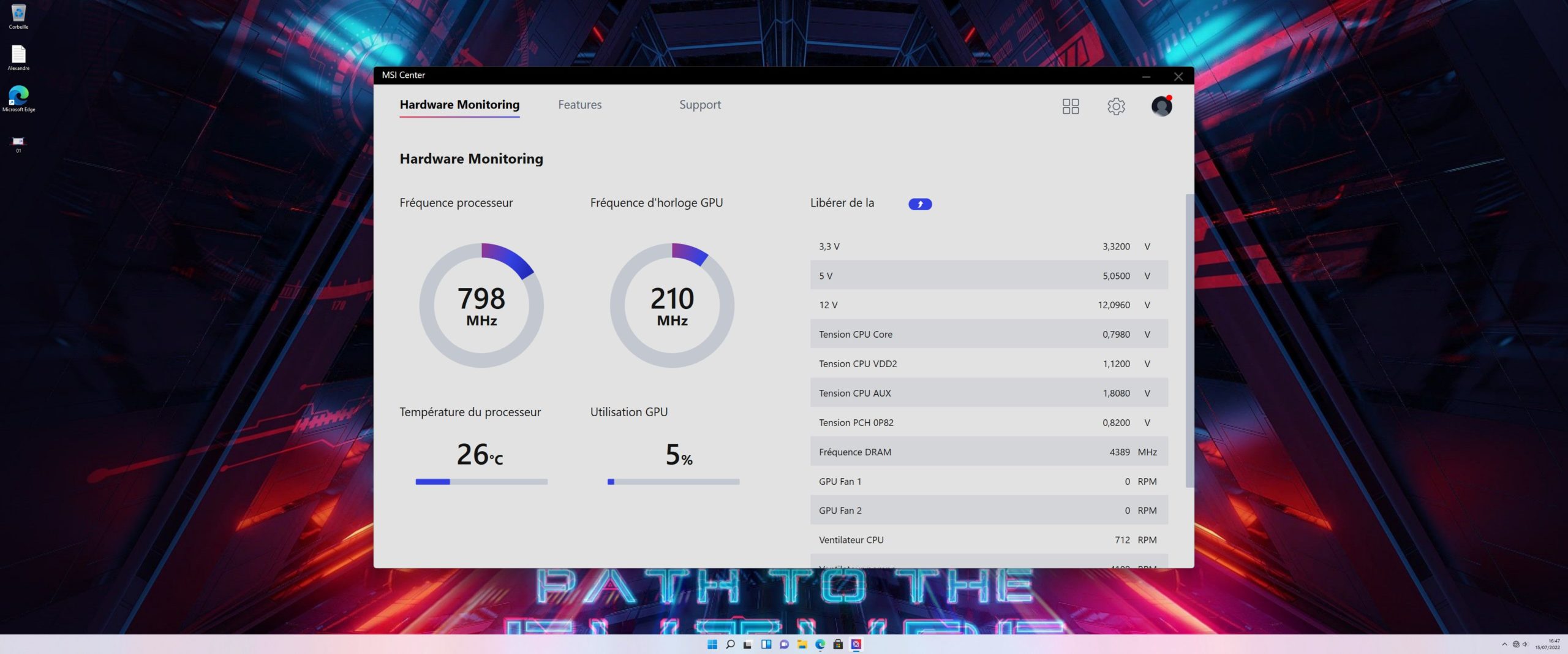Open the MSI Center grid view icon
The height and width of the screenshot is (654, 1568).
1070,106
